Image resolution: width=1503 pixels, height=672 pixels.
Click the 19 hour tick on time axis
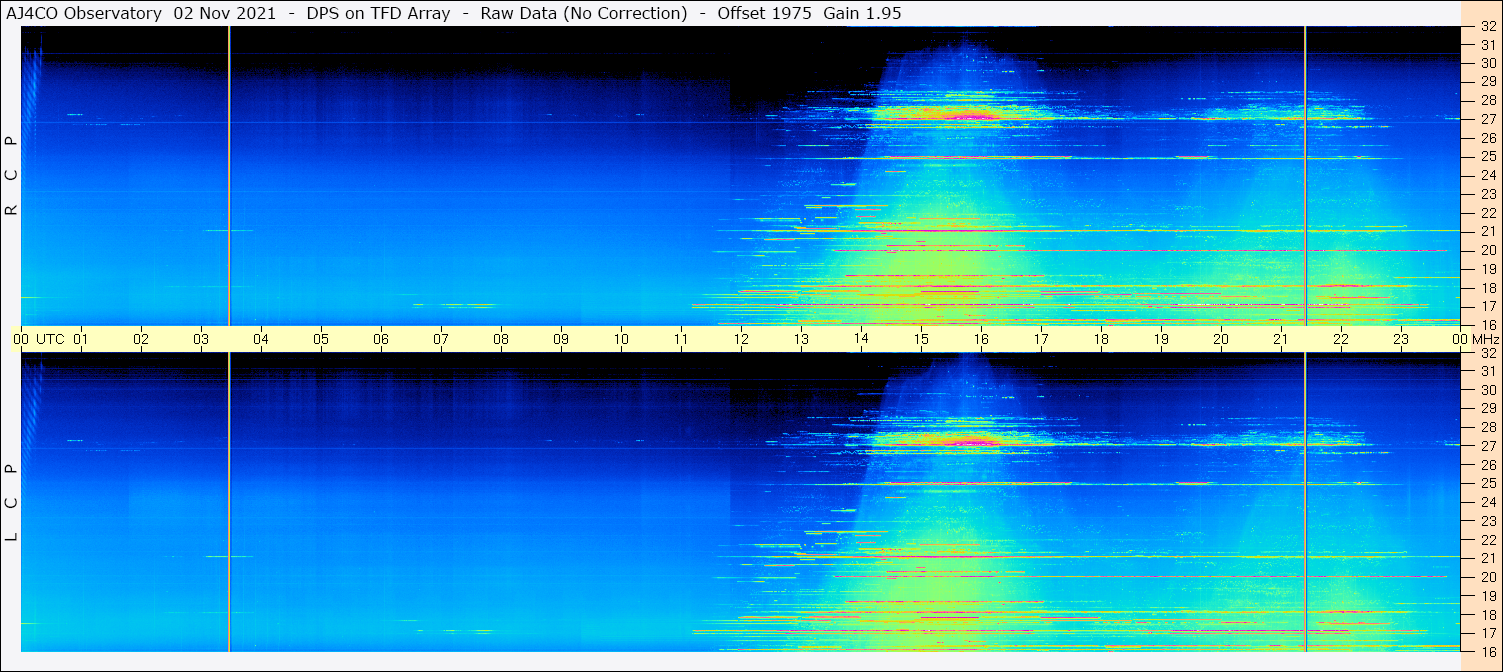pos(1161,339)
